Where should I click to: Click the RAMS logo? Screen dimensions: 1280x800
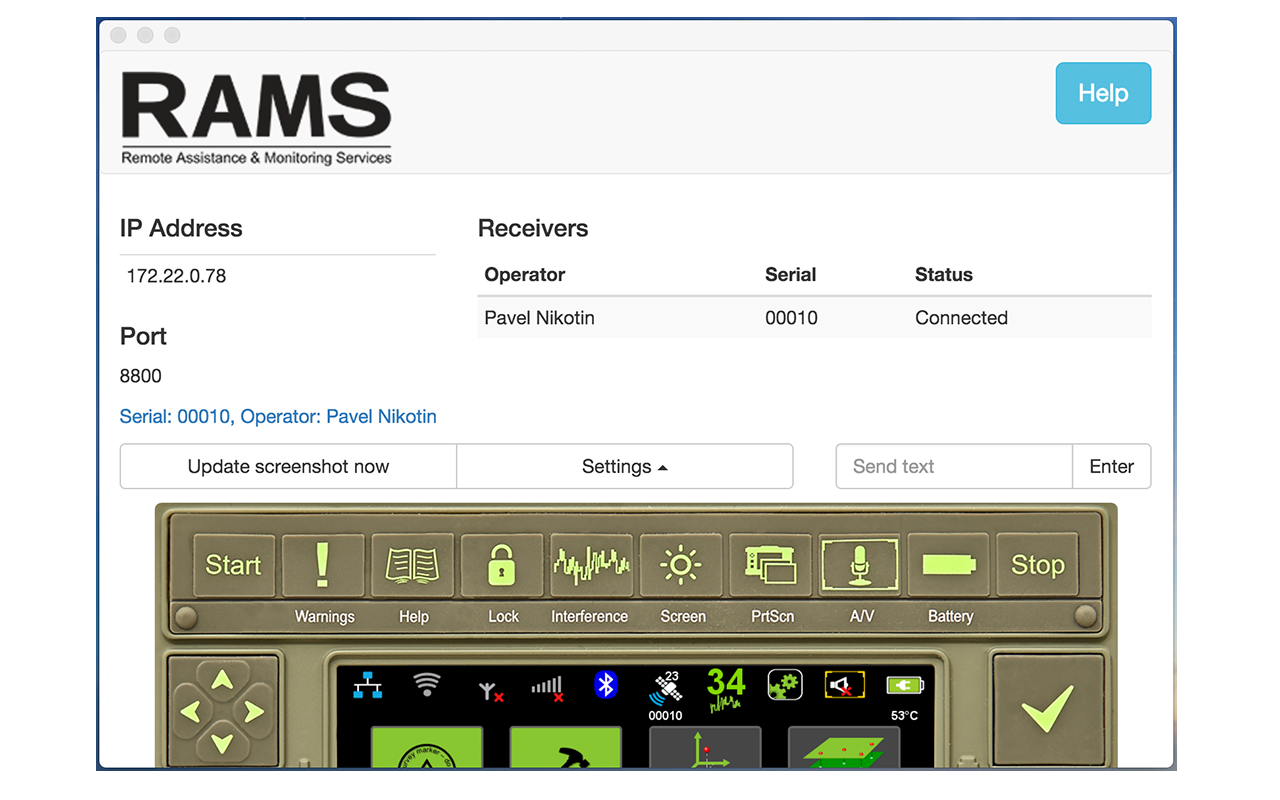click(257, 118)
